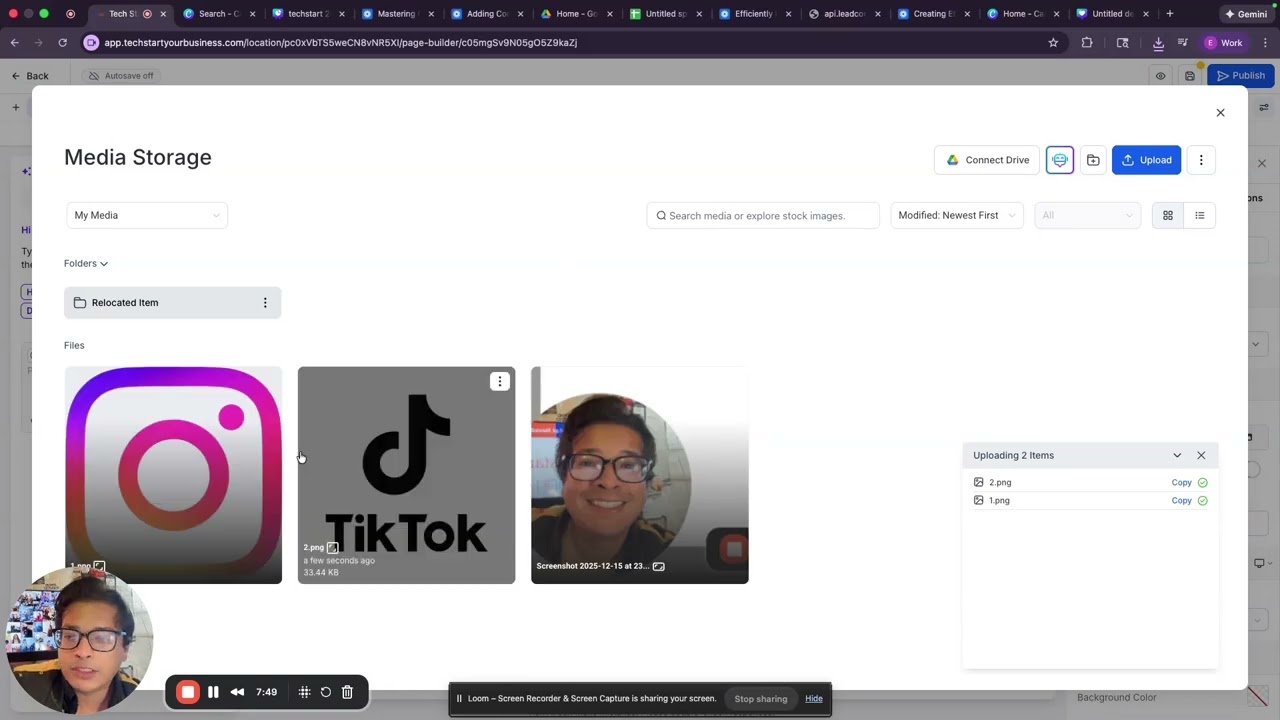Bookmark this page with the star icon
The width and height of the screenshot is (1280, 720).
click(x=1053, y=43)
